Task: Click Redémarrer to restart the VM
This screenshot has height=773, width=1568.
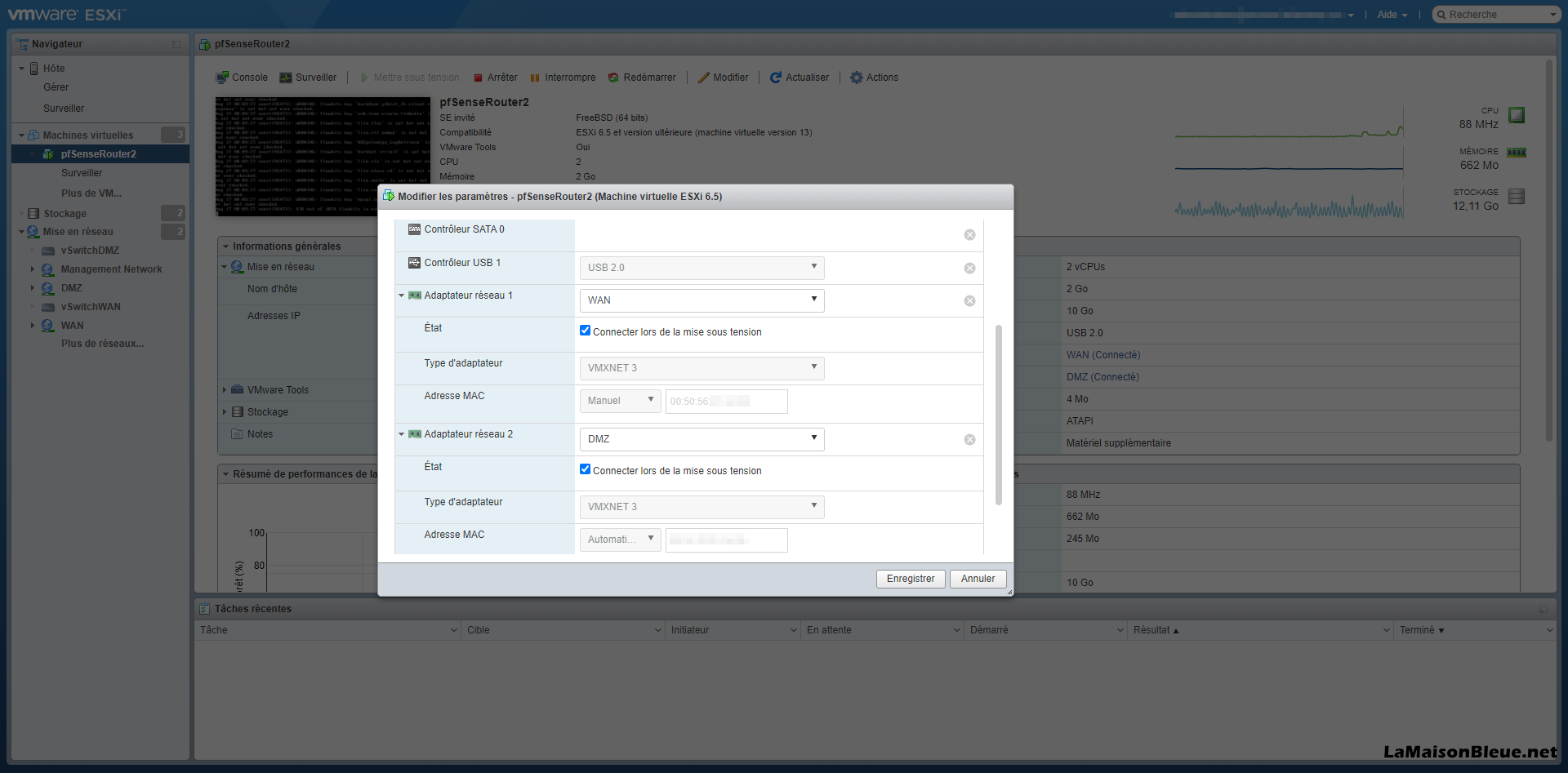Action: (642, 78)
